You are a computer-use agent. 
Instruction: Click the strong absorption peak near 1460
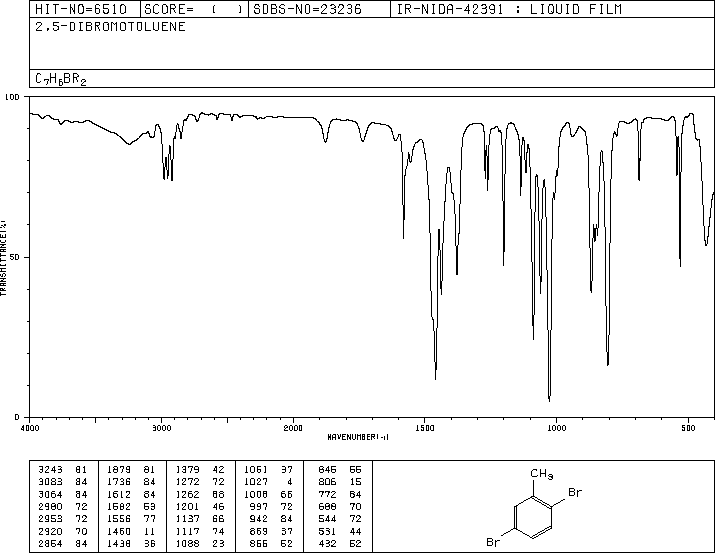[435, 377]
